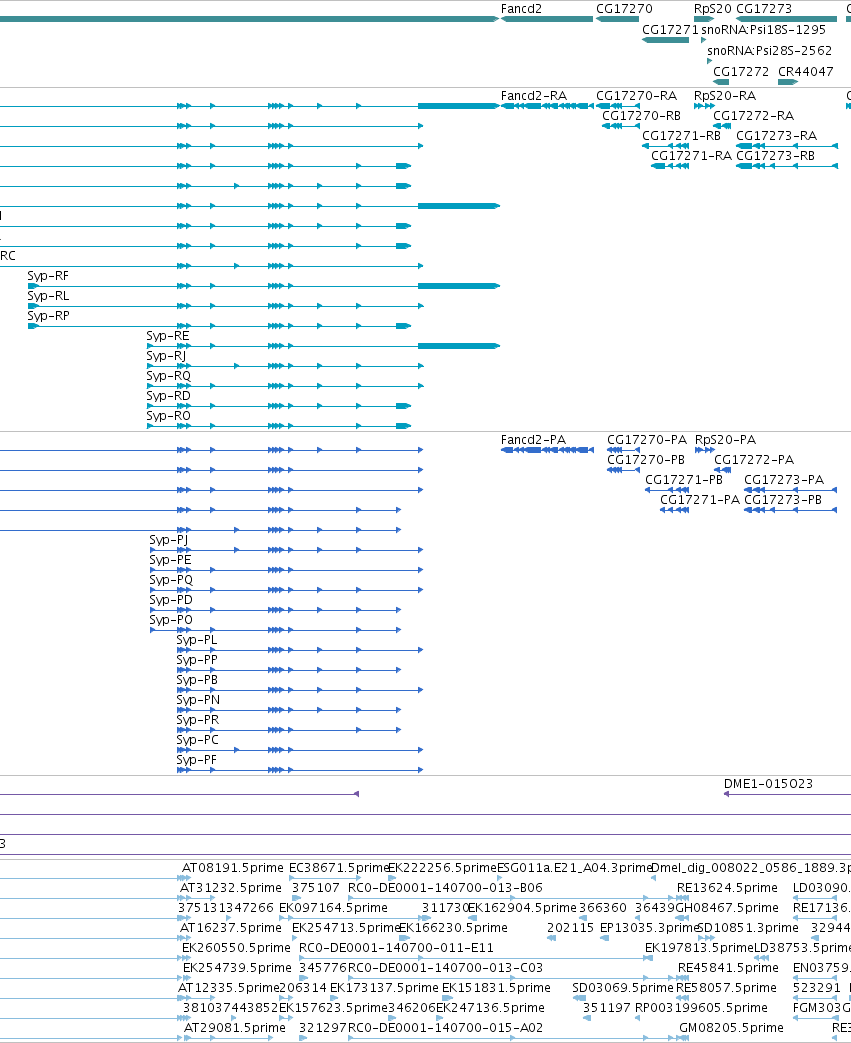Select snoRNA:Psi18S-1295 feature label
The height and width of the screenshot is (1043, 851).
point(763,30)
